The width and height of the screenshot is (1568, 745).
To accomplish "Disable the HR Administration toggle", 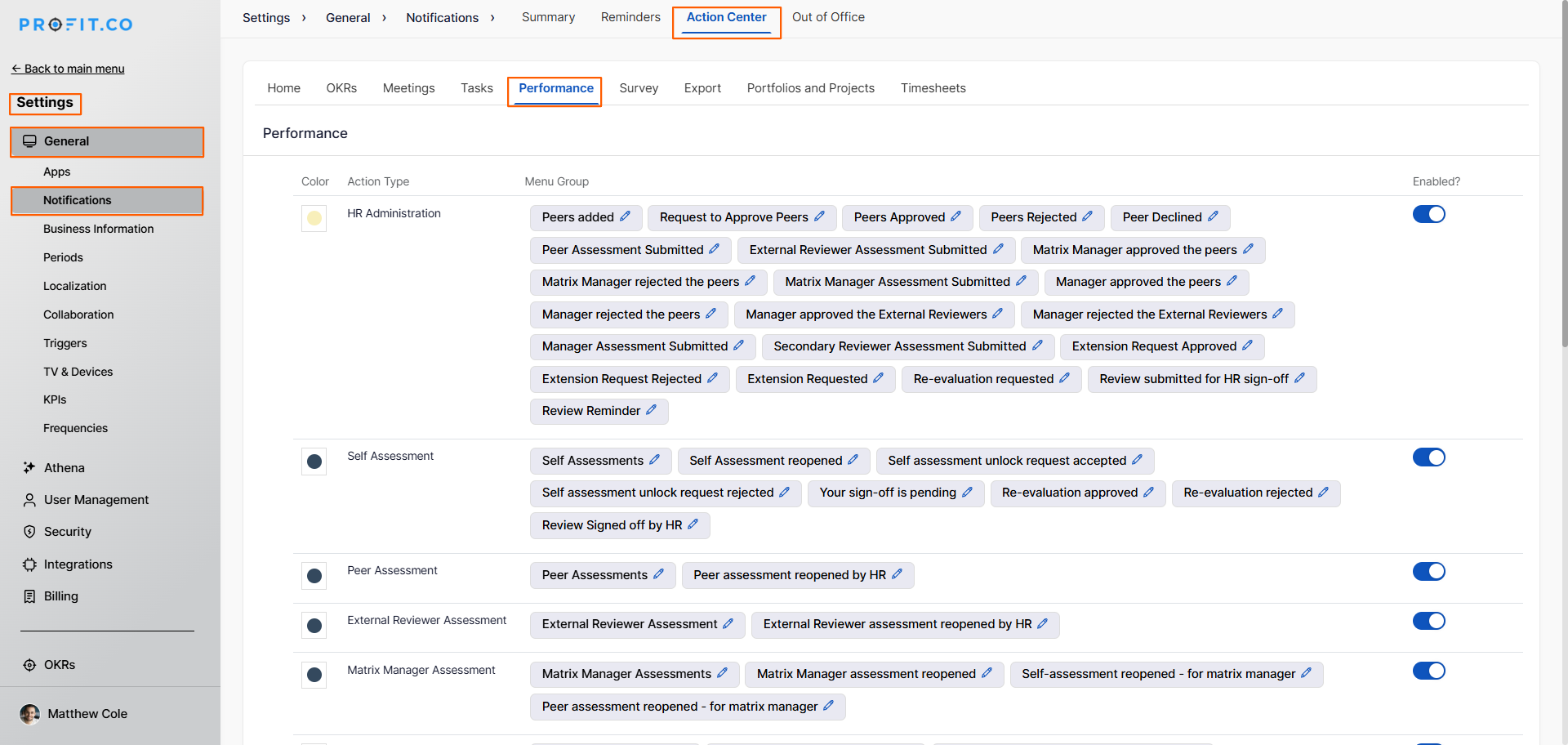I will click(1428, 214).
